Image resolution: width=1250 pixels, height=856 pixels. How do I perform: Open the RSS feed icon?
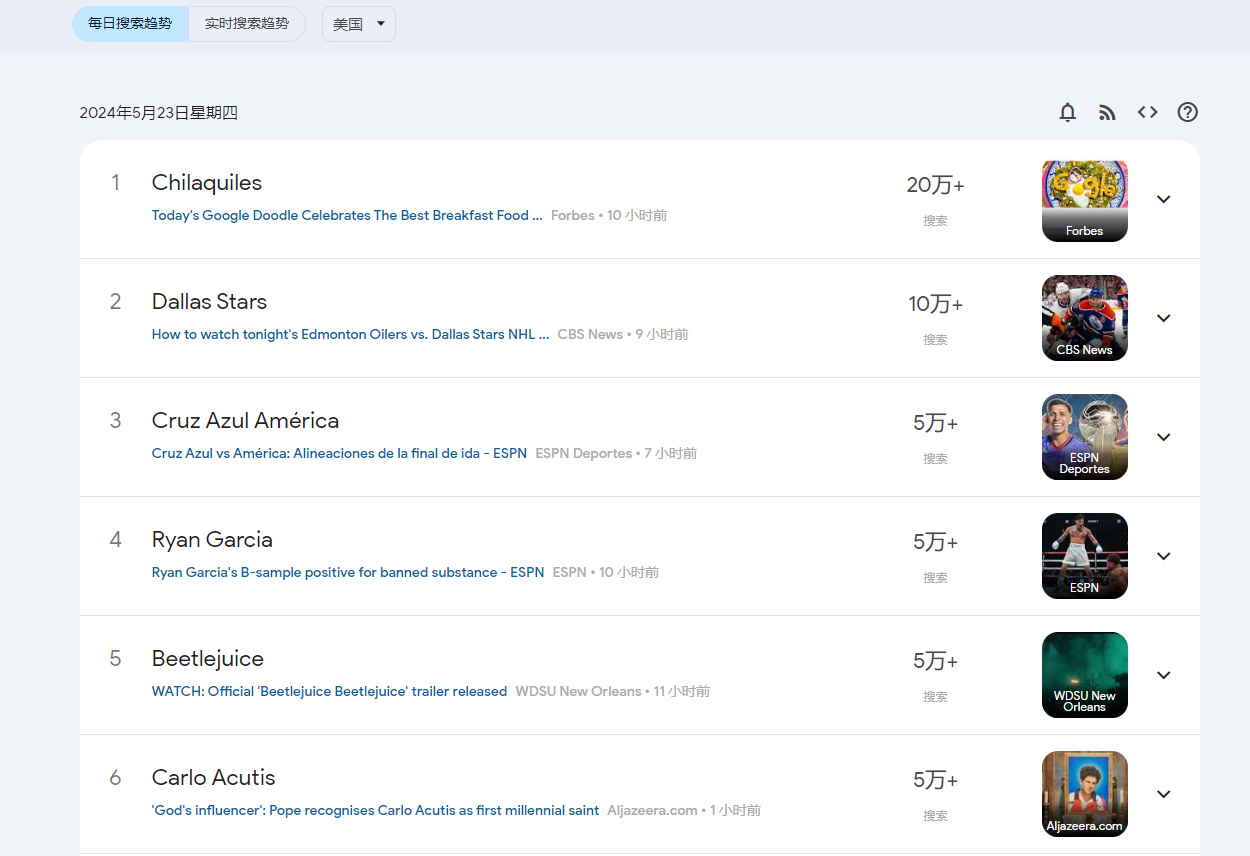pos(1107,112)
